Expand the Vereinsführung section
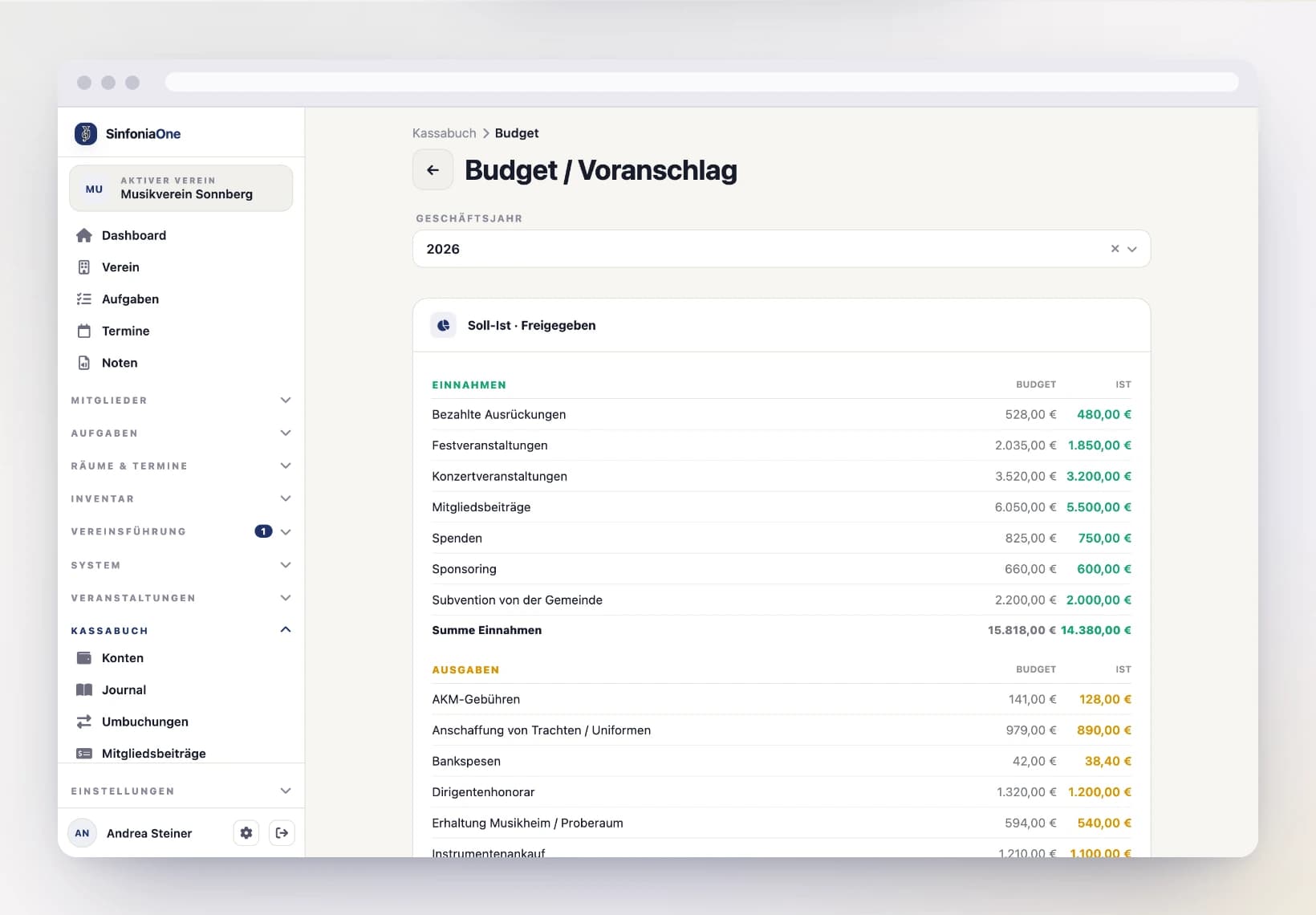This screenshot has width=1316, height=915. 181,531
